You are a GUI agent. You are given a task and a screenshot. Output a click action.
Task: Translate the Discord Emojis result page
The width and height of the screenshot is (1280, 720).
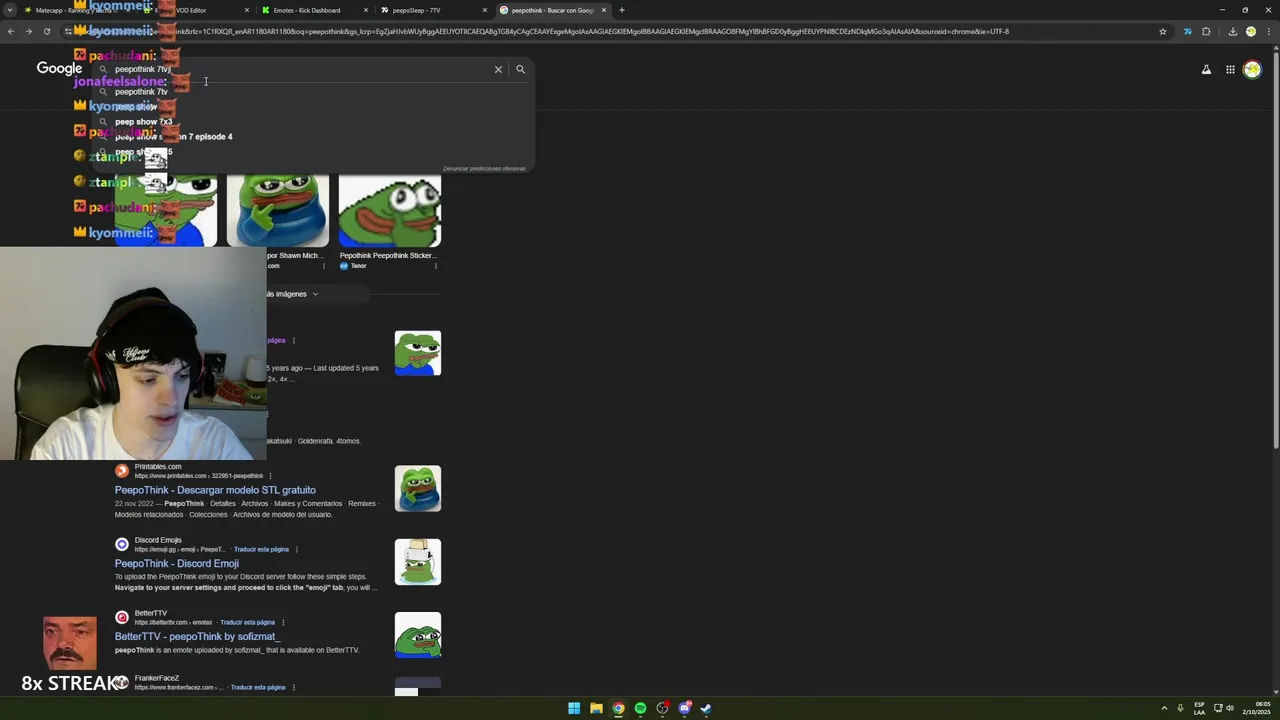261,549
